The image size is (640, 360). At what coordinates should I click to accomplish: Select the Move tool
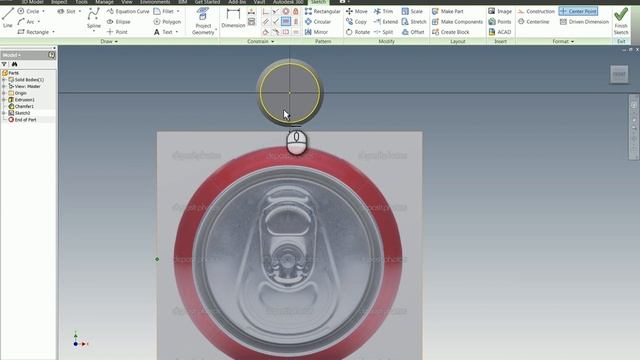click(x=357, y=11)
